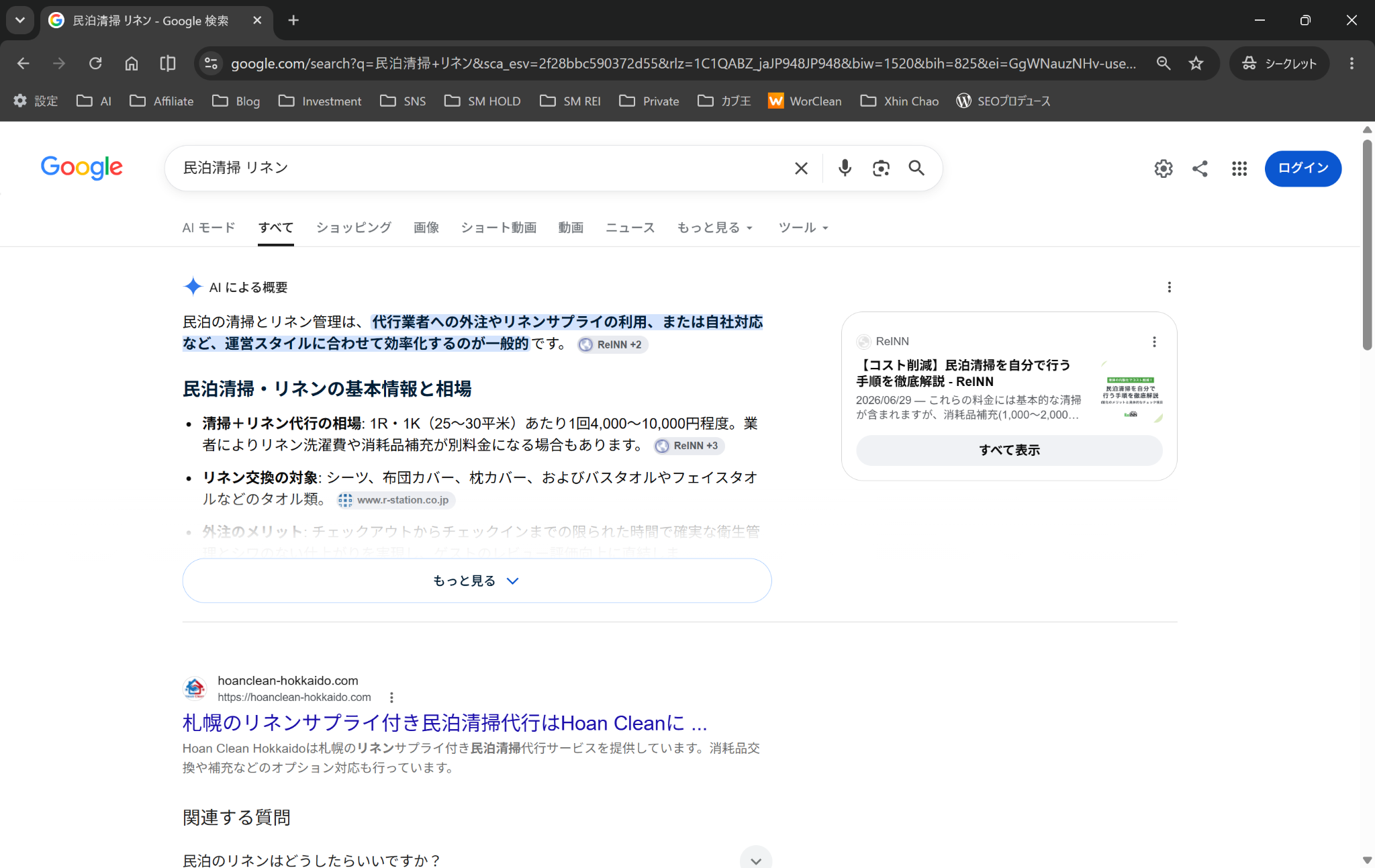Screen dimensions: 1375x868
Task: Open the Hoan Clean search result title
Action: click(x=444, y=723)
